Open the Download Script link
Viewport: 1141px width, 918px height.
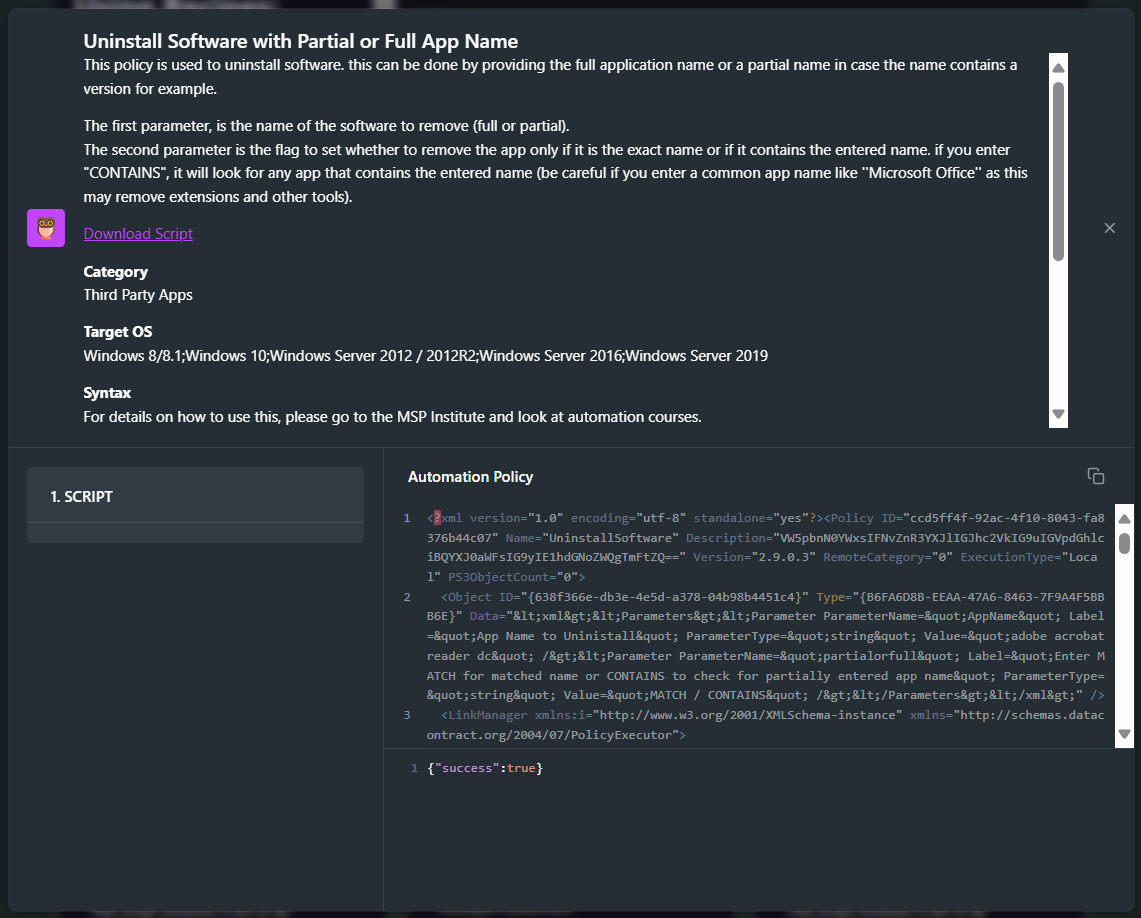tap(138, 234)
